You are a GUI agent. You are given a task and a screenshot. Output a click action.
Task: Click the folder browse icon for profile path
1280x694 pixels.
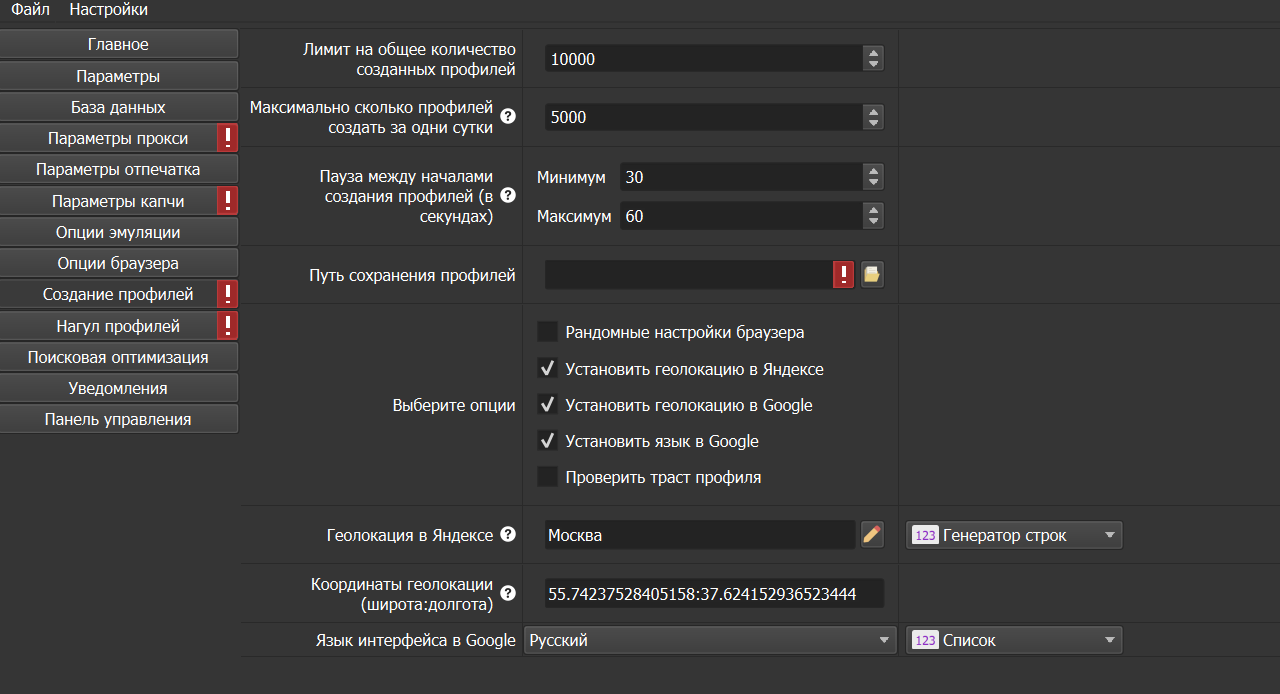(872, 275)
